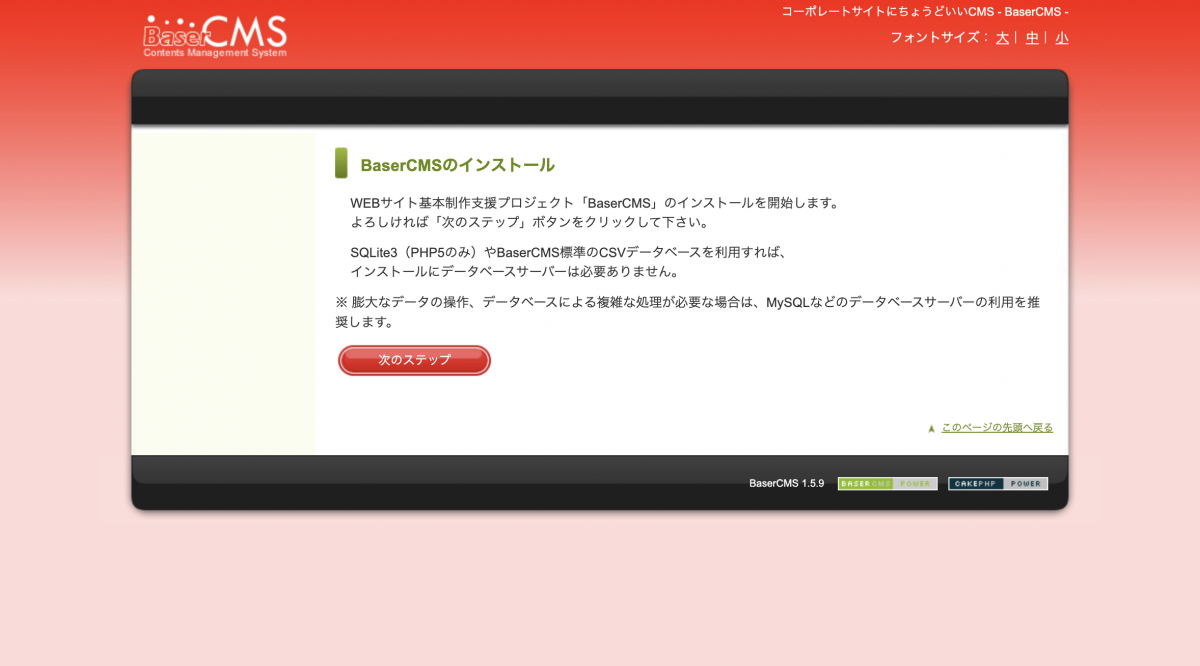
Task: Click the BaserCMSのインストール heading
Action: coord(457,166)
